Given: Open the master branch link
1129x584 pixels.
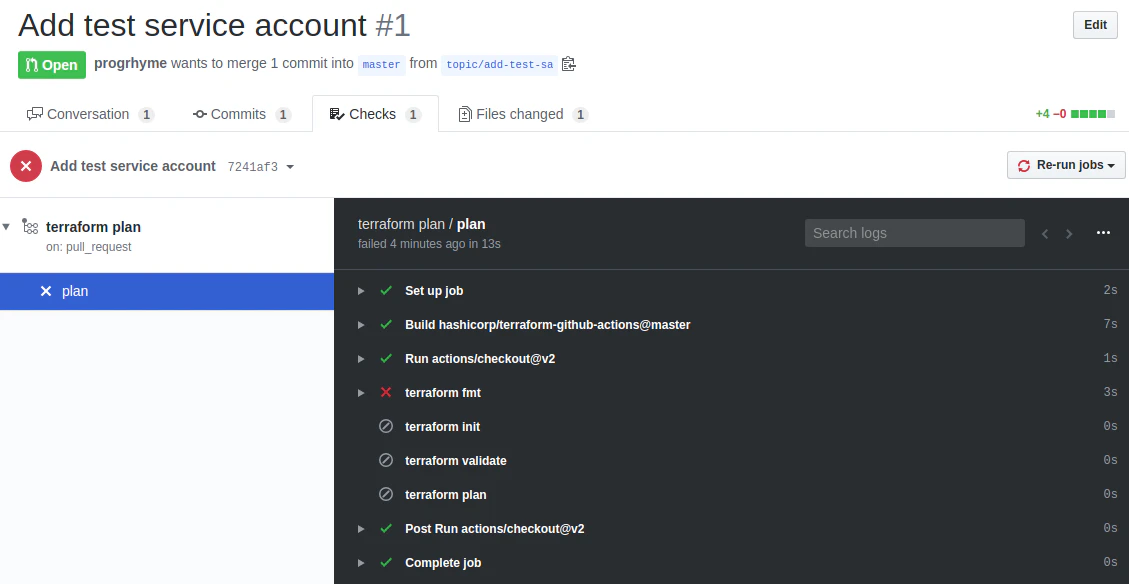Looking at the screenshot, I should (381, 64).
